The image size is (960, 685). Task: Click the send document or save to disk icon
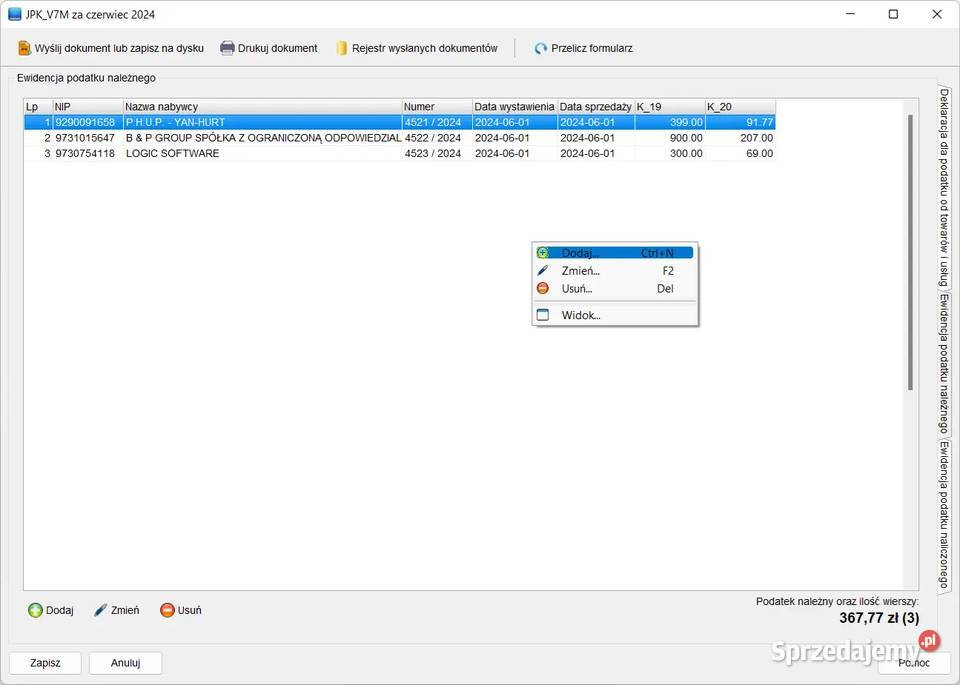pyautogui.click(x=25, y=48)
